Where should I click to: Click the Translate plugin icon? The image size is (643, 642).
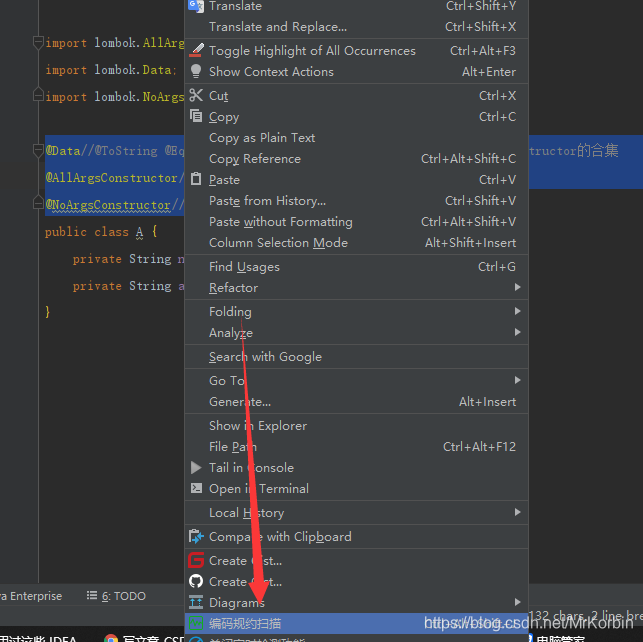click(196, 6)
